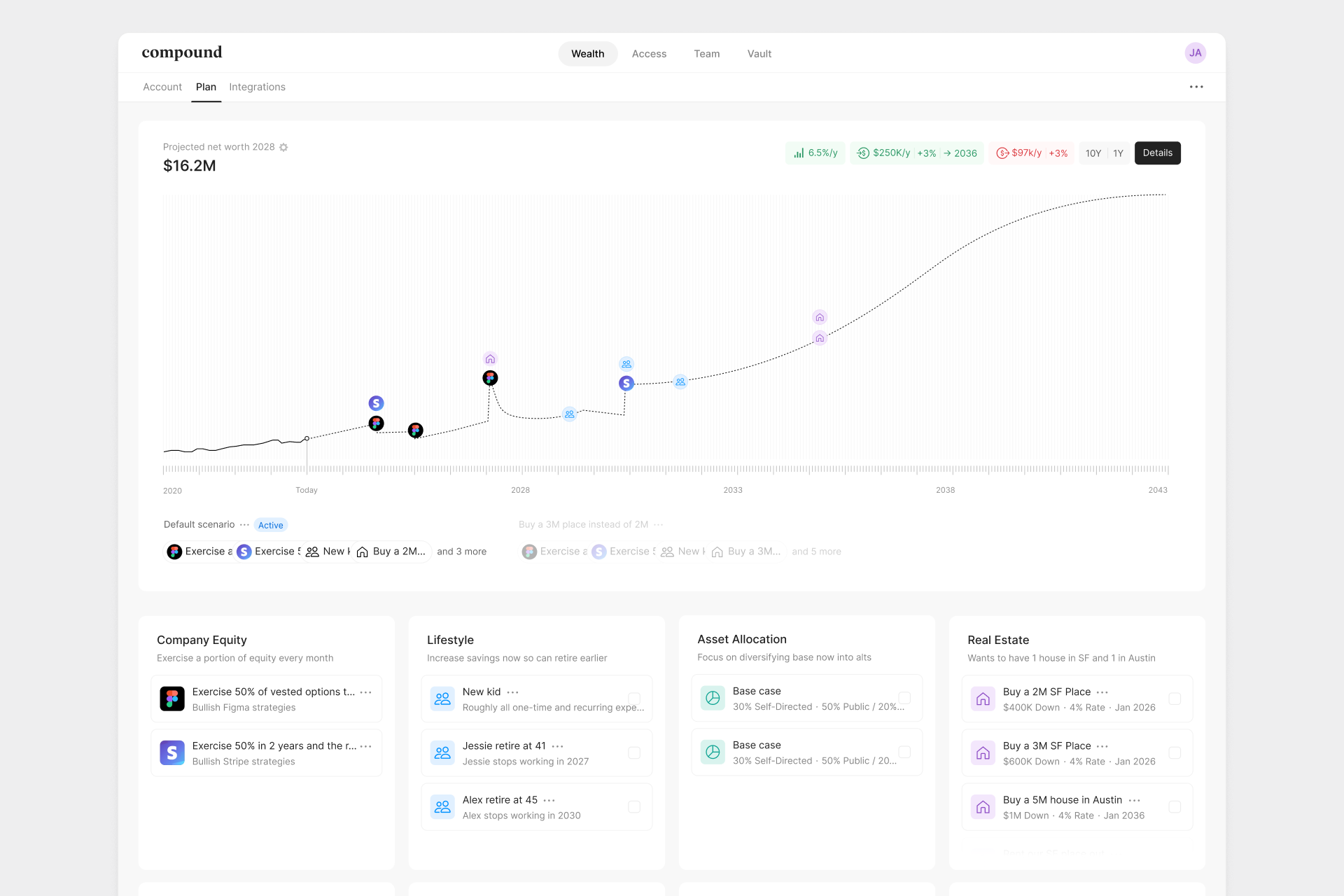Screen dimensions: 1344x896
Task: Click the Stripe S marker near 2030 on chart
Action: [626, 384]
